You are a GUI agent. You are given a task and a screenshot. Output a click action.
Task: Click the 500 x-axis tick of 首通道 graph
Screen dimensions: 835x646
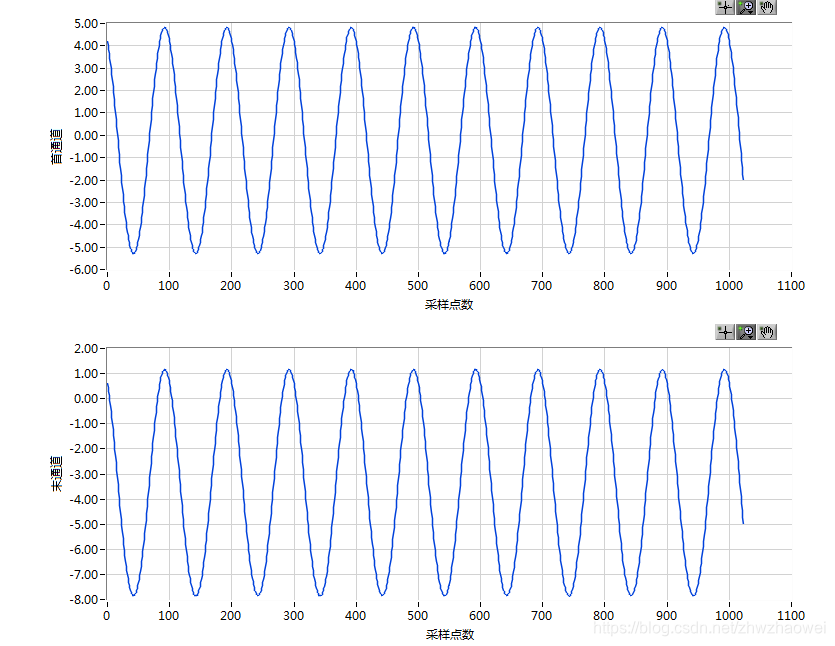pyautogui.click(x=418, y=285)
